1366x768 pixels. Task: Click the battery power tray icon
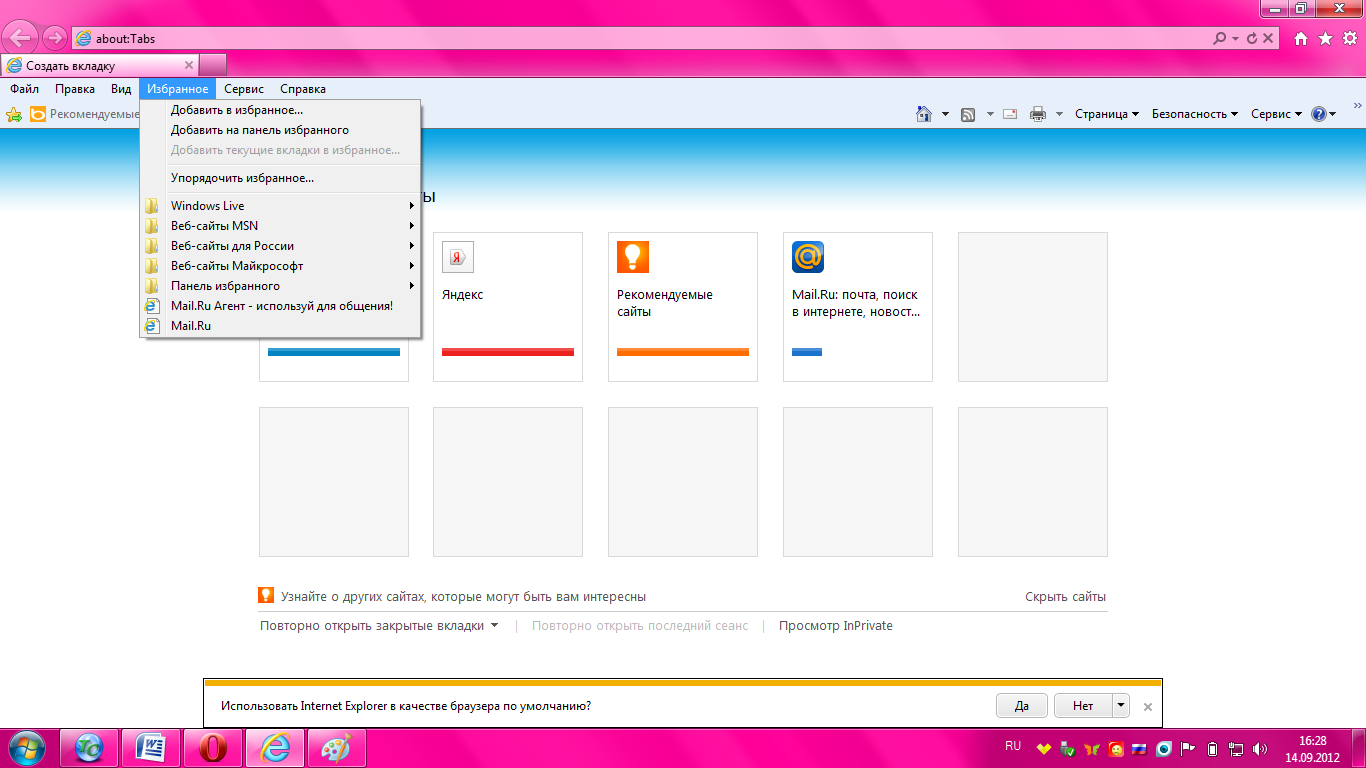(x=1213, y=748)
